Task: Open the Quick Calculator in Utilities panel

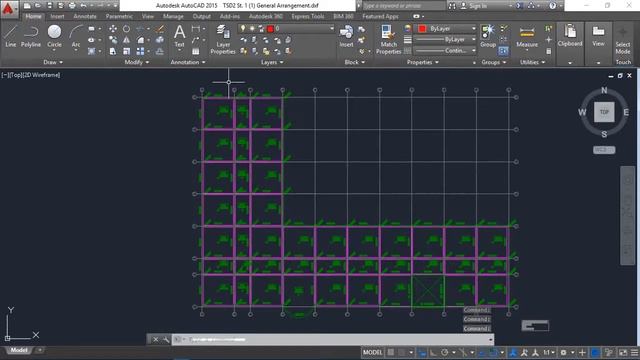Action: [549, 51]
